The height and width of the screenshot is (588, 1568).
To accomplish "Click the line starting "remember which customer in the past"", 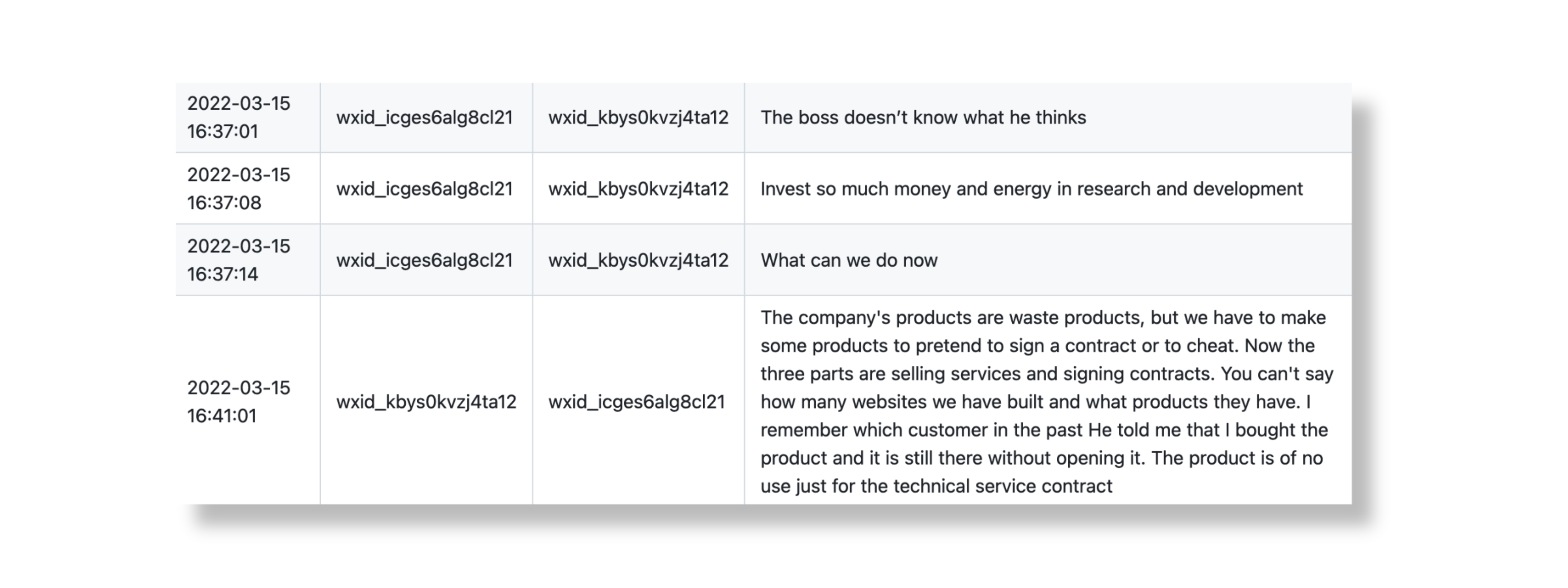I will pos(1043,430).
